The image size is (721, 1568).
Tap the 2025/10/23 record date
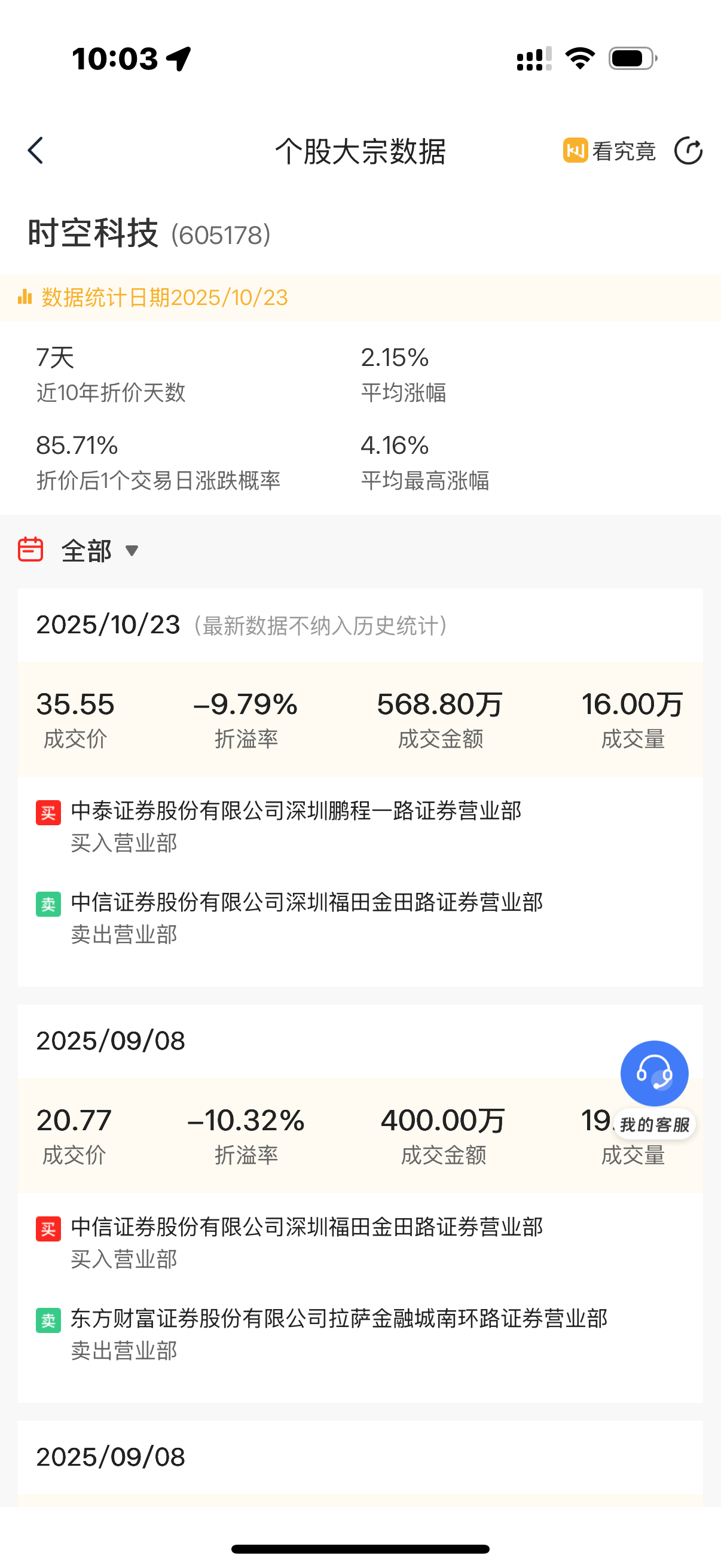coord(108,625)
